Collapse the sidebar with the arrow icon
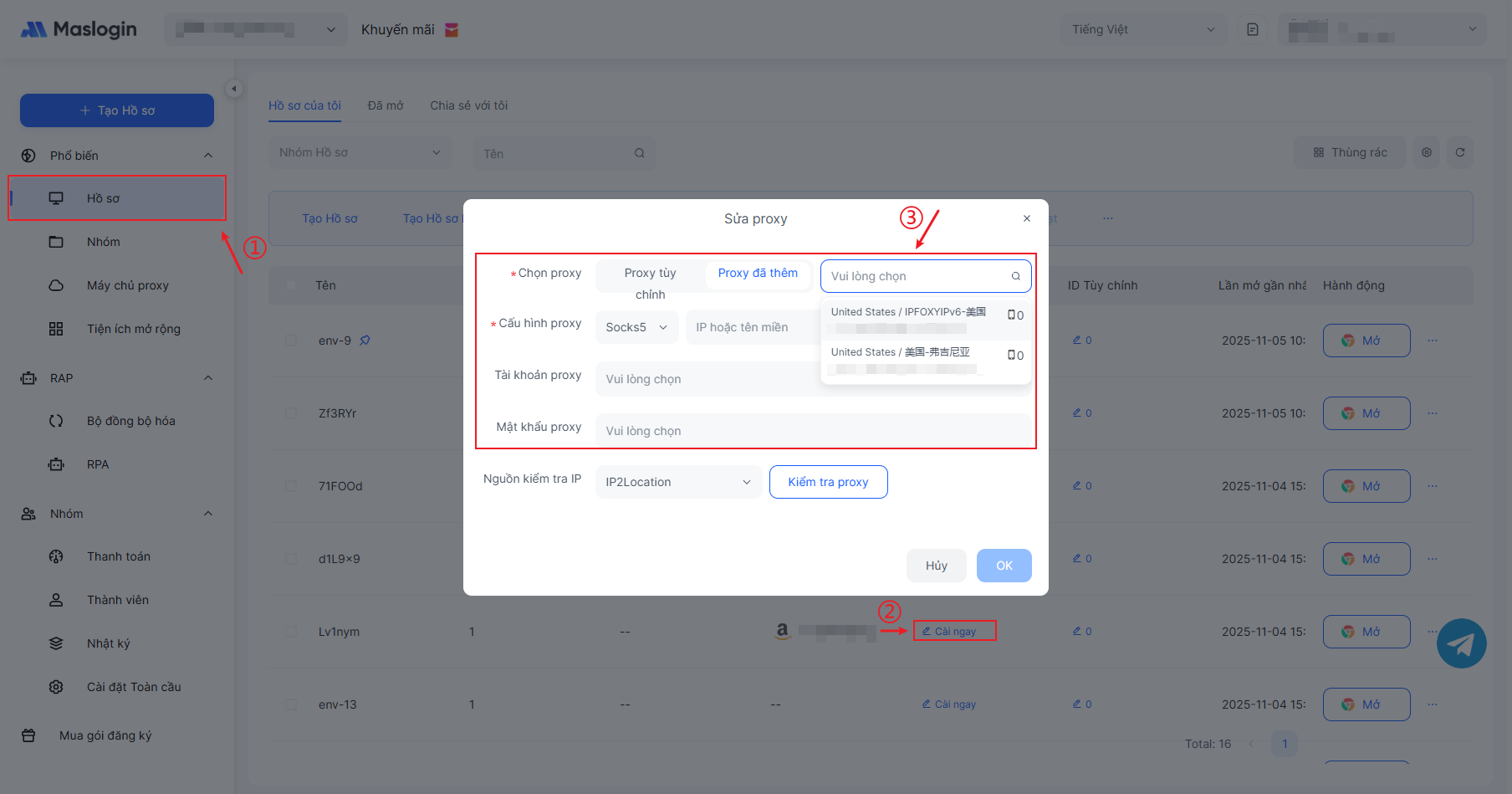The image size is (1512, 794). [234, 89]
